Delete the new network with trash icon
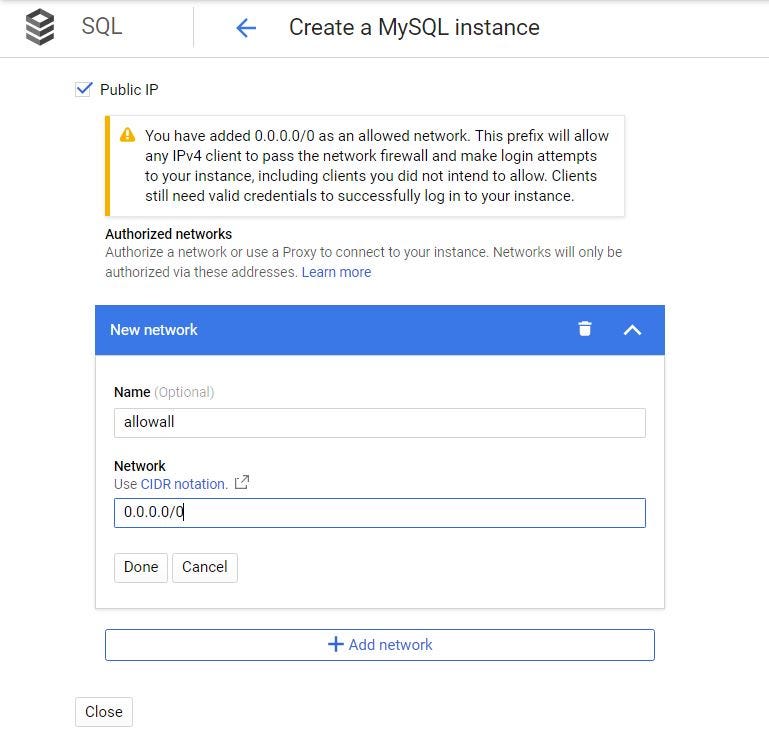The image size is (769, 741). pos(585,329)
